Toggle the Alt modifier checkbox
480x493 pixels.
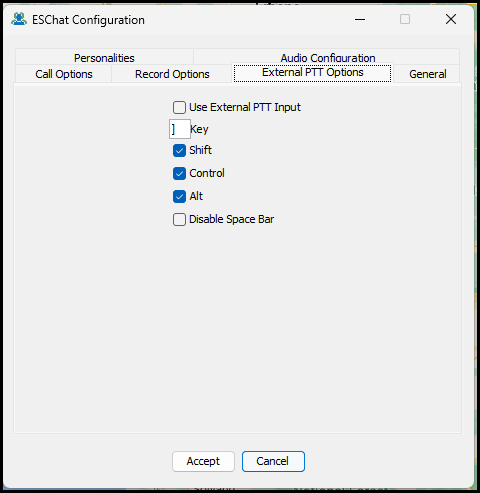point(179,196)
